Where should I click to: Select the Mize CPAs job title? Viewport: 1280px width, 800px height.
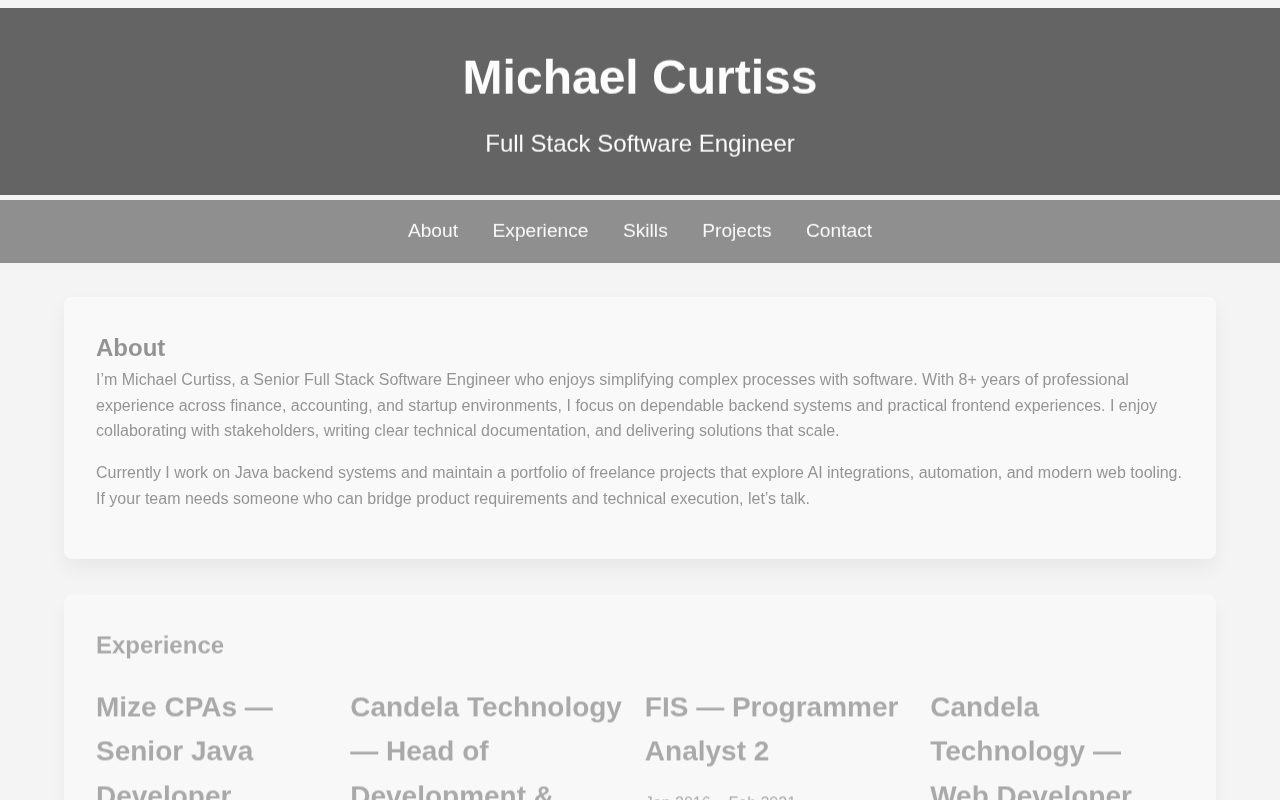(184, 729)
